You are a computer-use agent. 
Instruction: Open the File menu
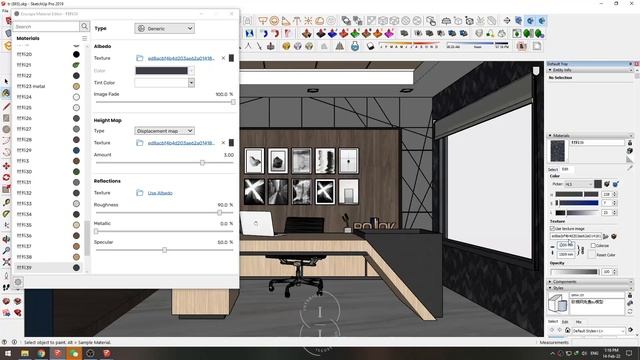tap(5, 11)
